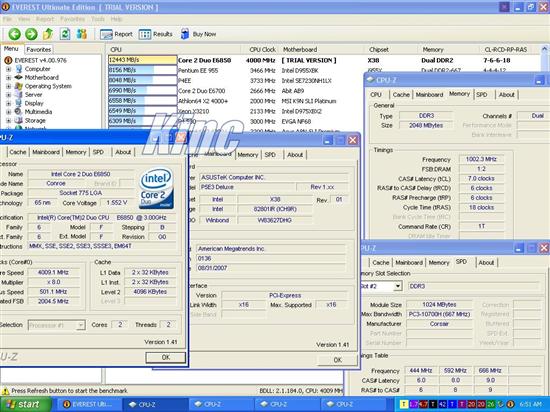The height and width of the screenshot is (412, 550).
Task: Click the green Back arrow in EVEREST toolbar
Action: pyautogui.click(x=14, y=34)
